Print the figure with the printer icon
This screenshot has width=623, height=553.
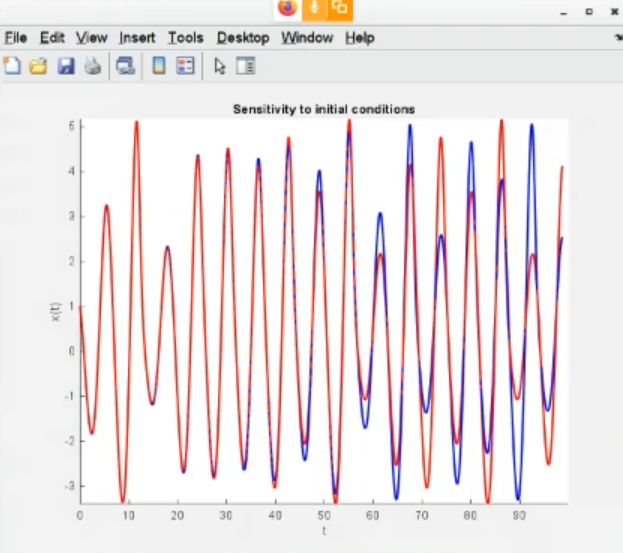(92, 67)
